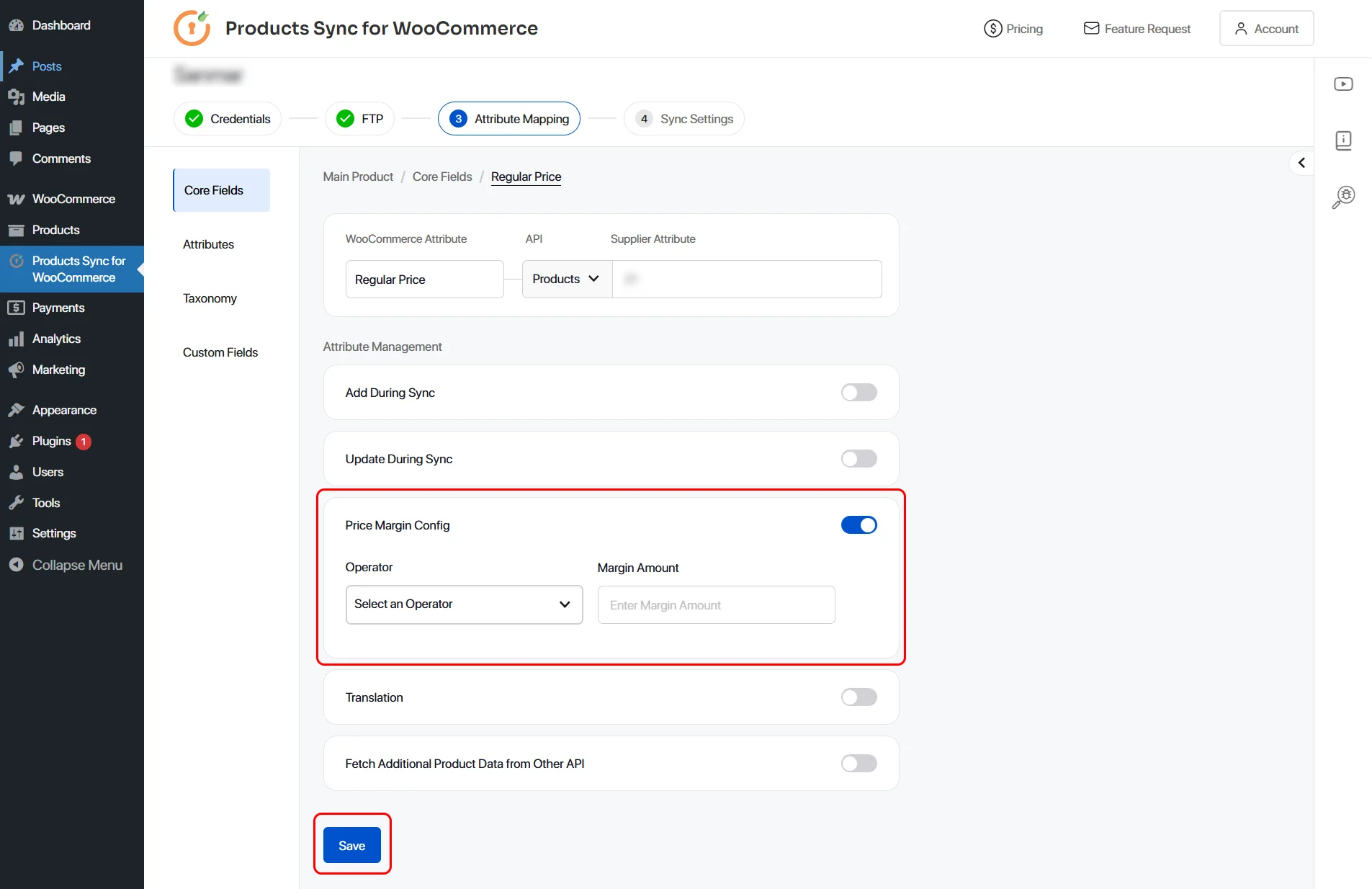
Task: Open the Products API dropdown
Action: [565, 279]
